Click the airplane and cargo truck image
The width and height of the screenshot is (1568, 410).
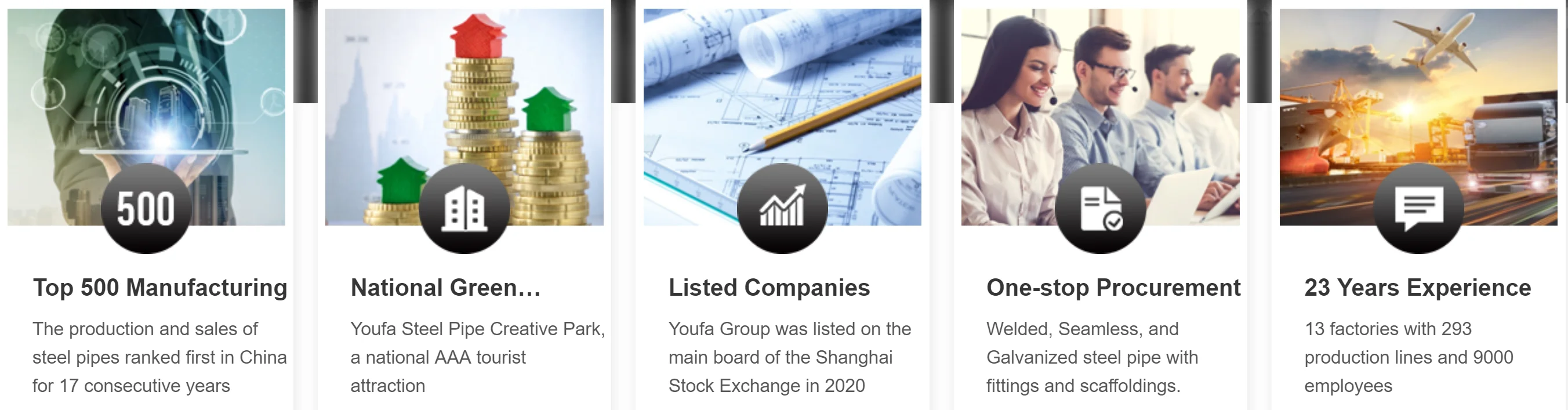pos(1418,117)
